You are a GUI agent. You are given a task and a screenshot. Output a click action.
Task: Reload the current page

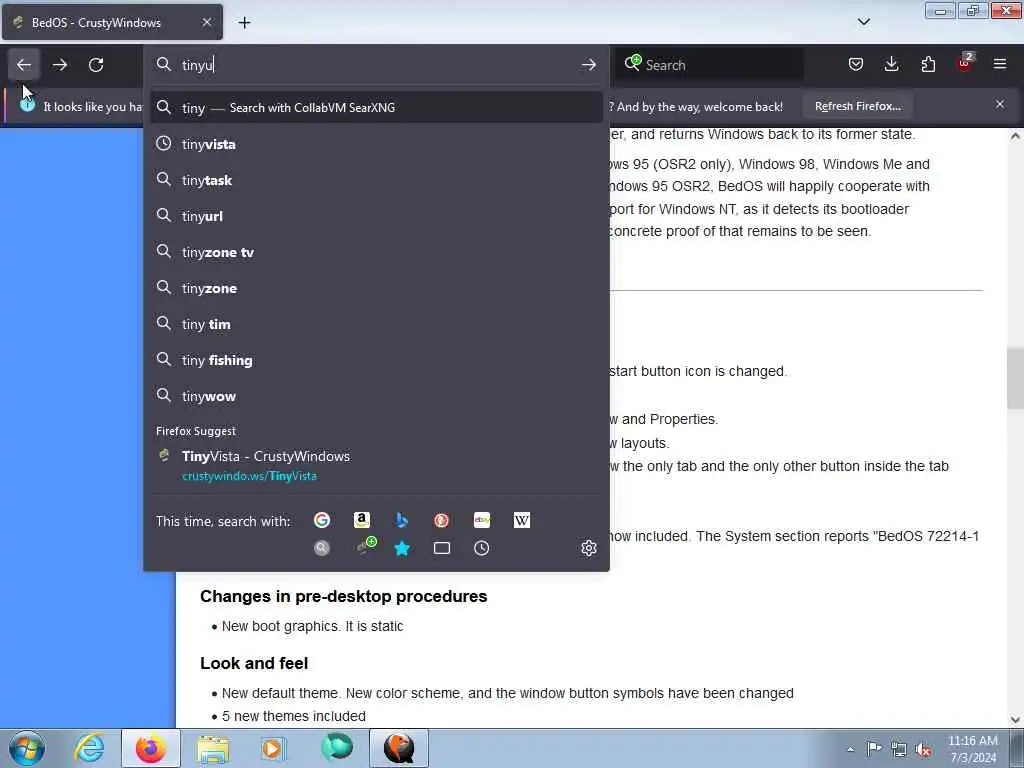click(96, 65)
